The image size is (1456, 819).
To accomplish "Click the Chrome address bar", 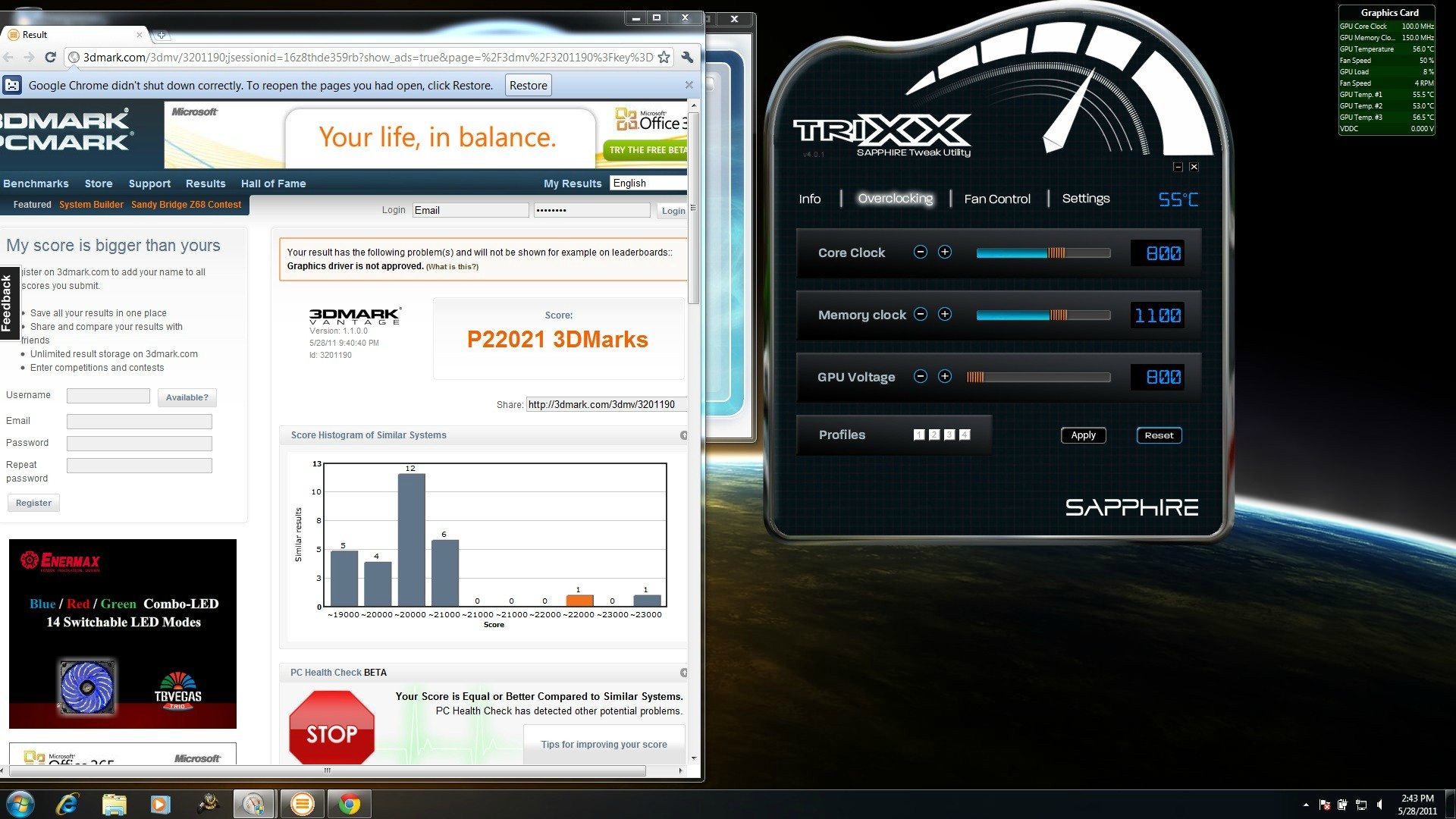I will (368, 57).
